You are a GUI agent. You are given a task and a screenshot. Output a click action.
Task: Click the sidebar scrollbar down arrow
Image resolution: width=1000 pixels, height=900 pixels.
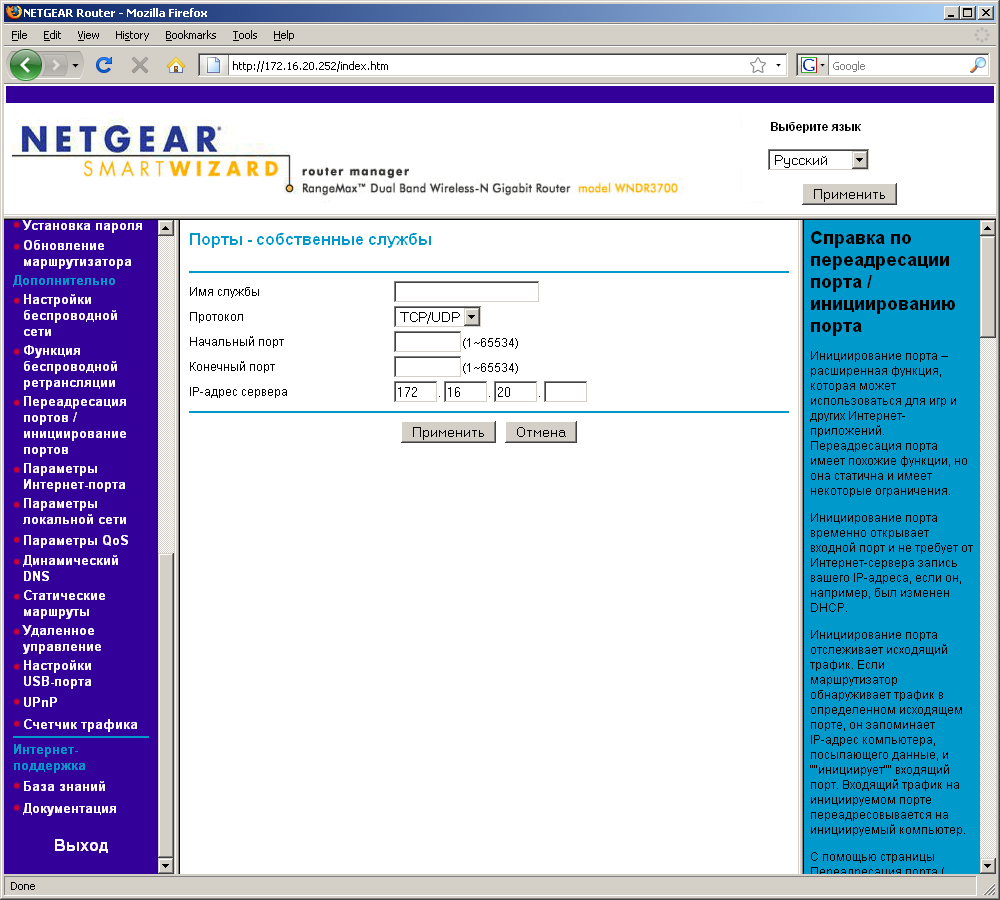(x=166, y=866)
